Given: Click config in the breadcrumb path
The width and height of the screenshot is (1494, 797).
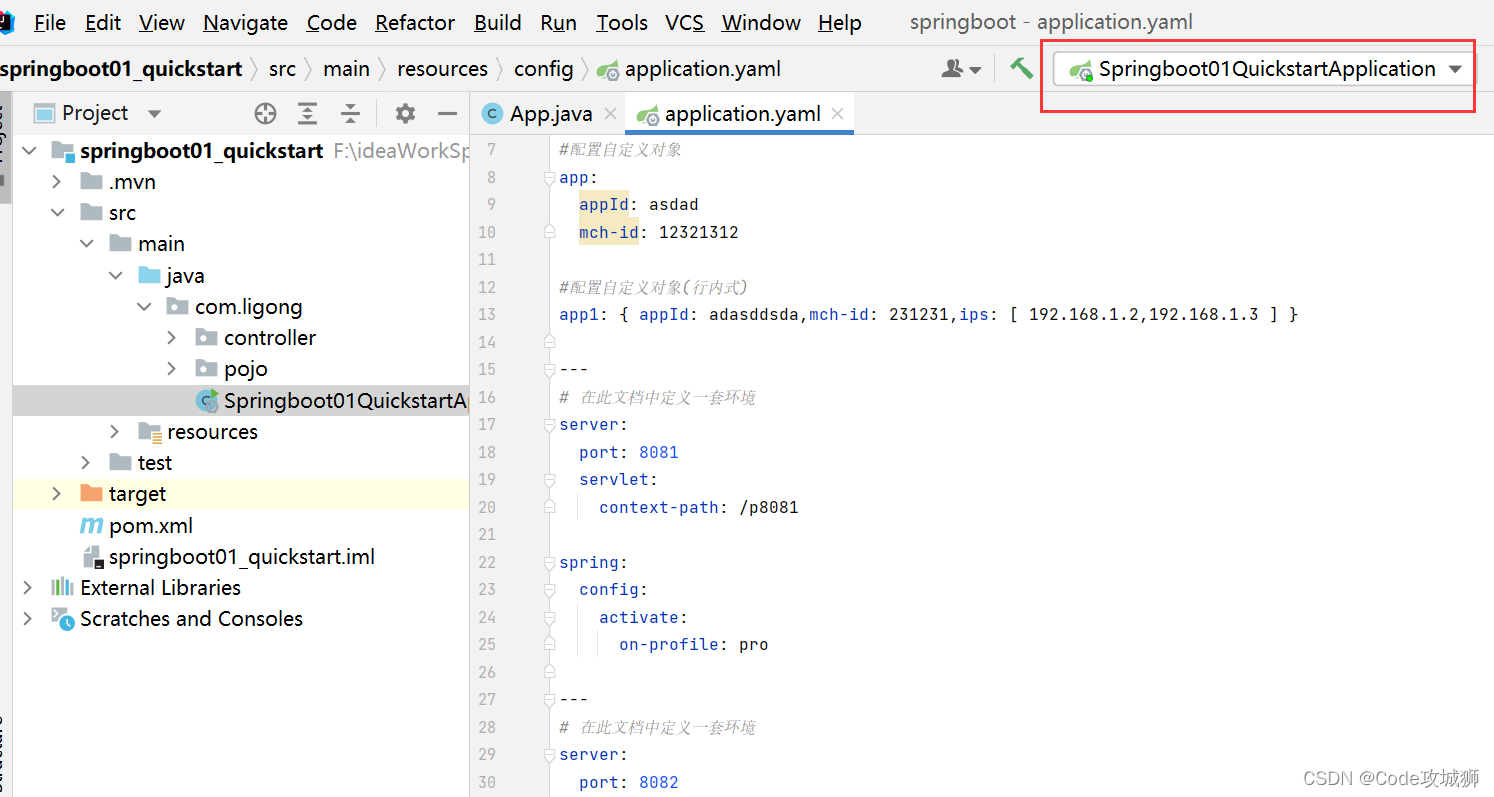Looking at the screenshot, I should click(x=543, y=69).
